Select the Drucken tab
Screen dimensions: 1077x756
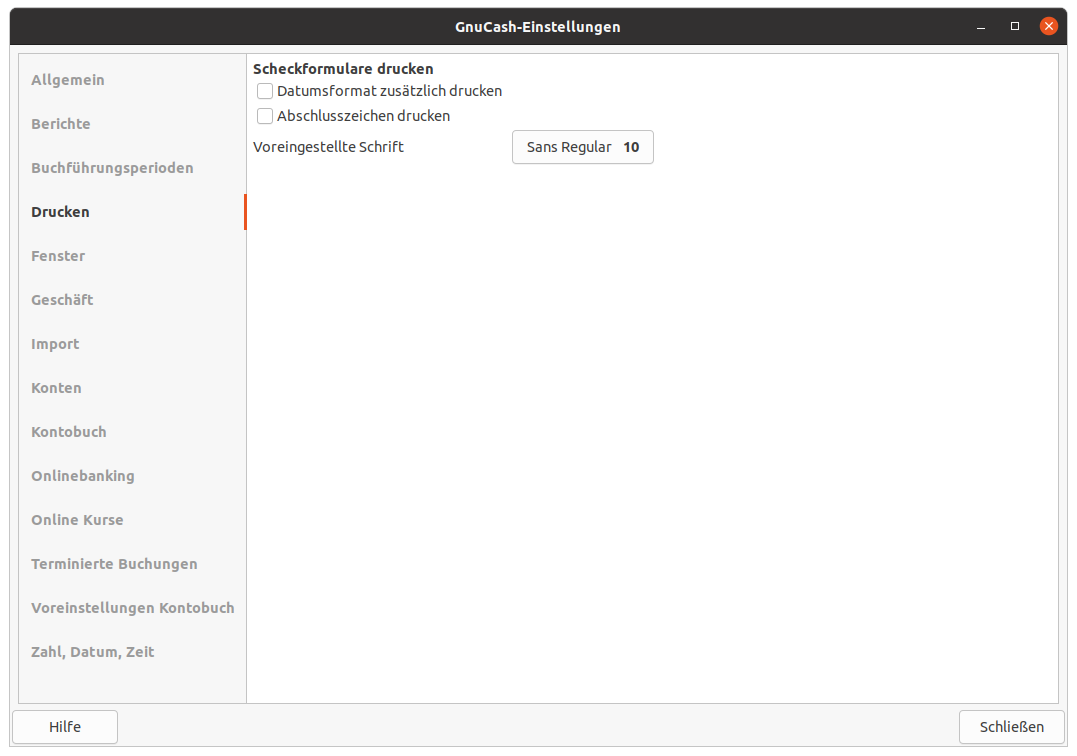(x=60, y=212)
